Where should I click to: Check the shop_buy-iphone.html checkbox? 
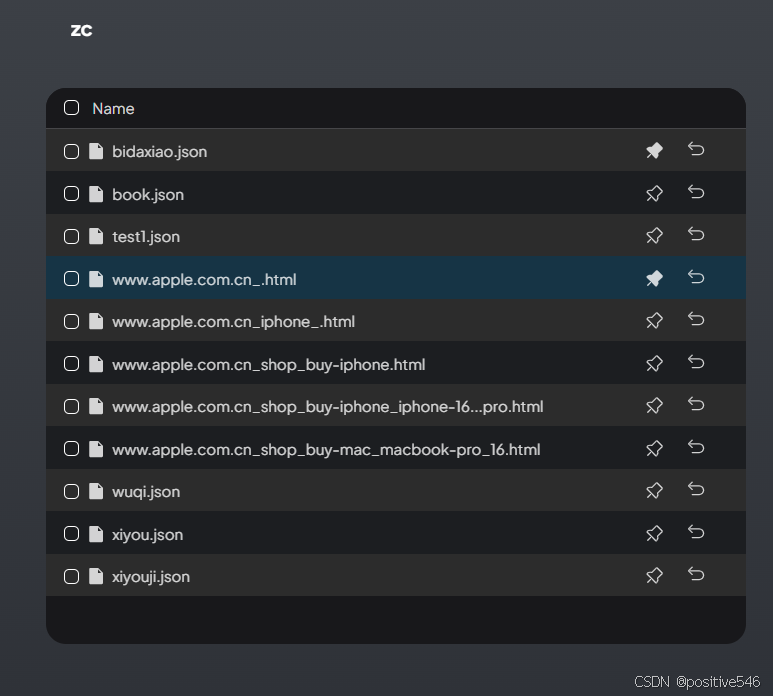(71, 364)
